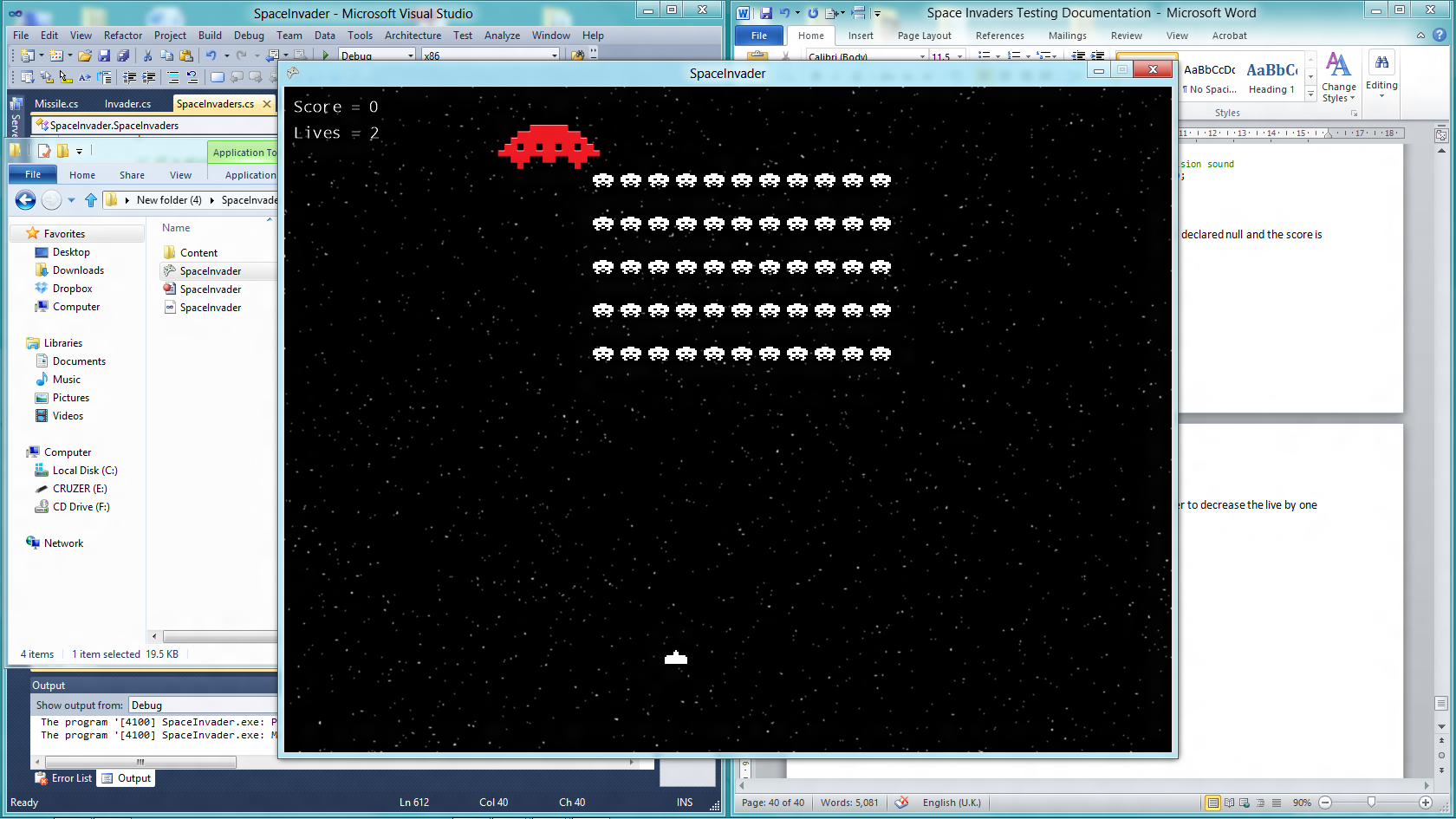The width and height of the screenshot is (1456, 819).
Task: Click Word vertical scrollbar down arrow
Action: click(x=1441, y=727)
